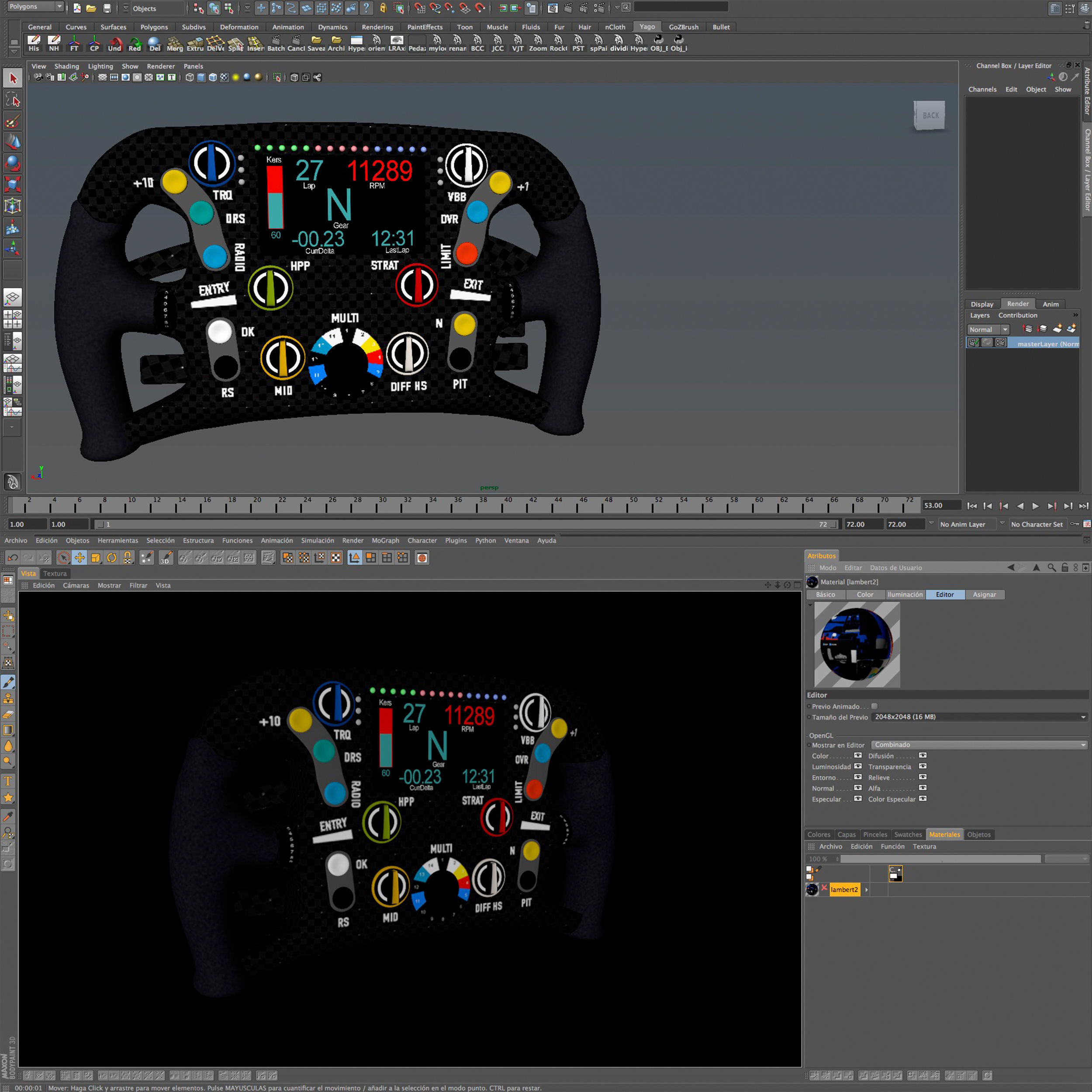
Task: Switch to the Básico material tab
Action: (825, 594)
